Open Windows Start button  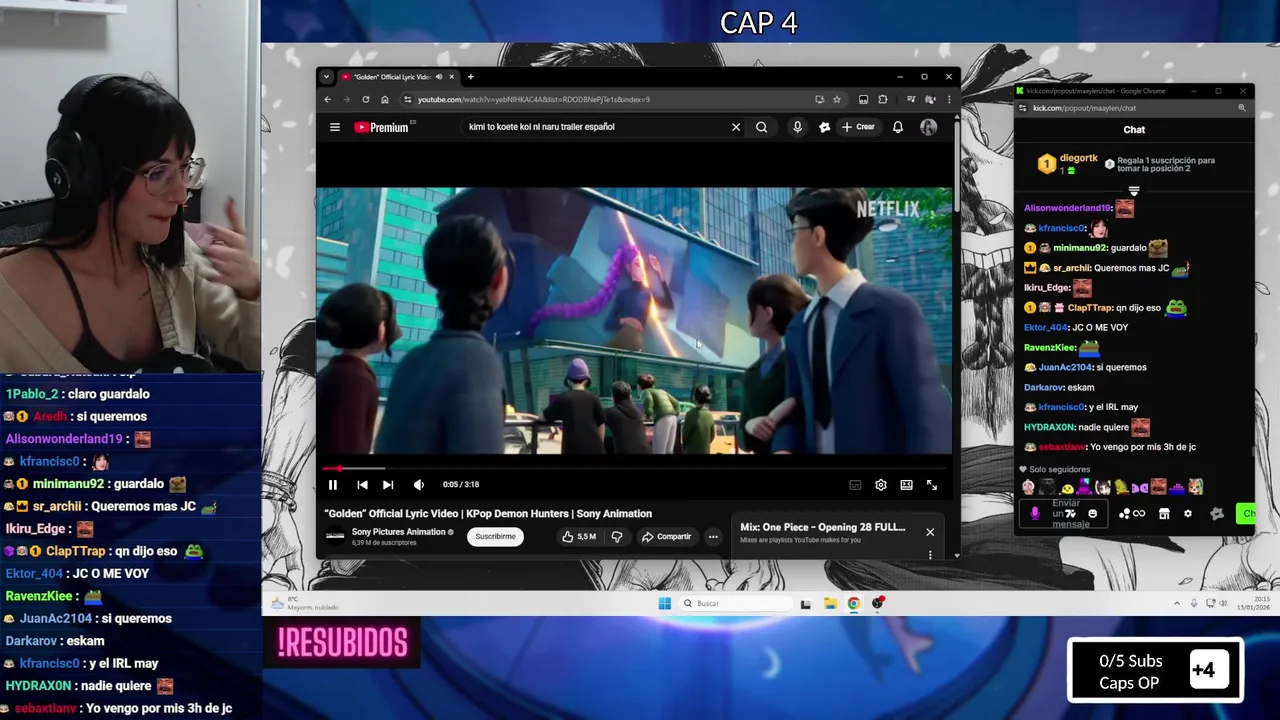tap(665, 603)
